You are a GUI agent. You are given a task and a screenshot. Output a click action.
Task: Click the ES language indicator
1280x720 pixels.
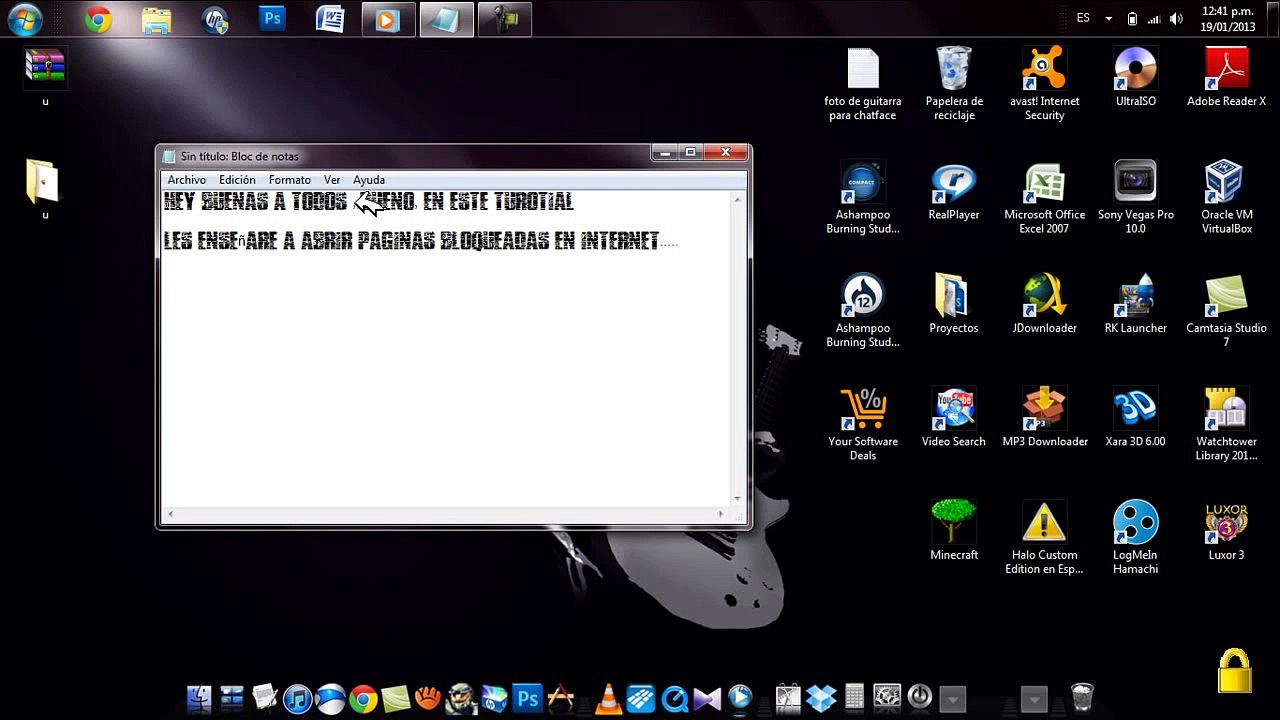[1083, 19]
